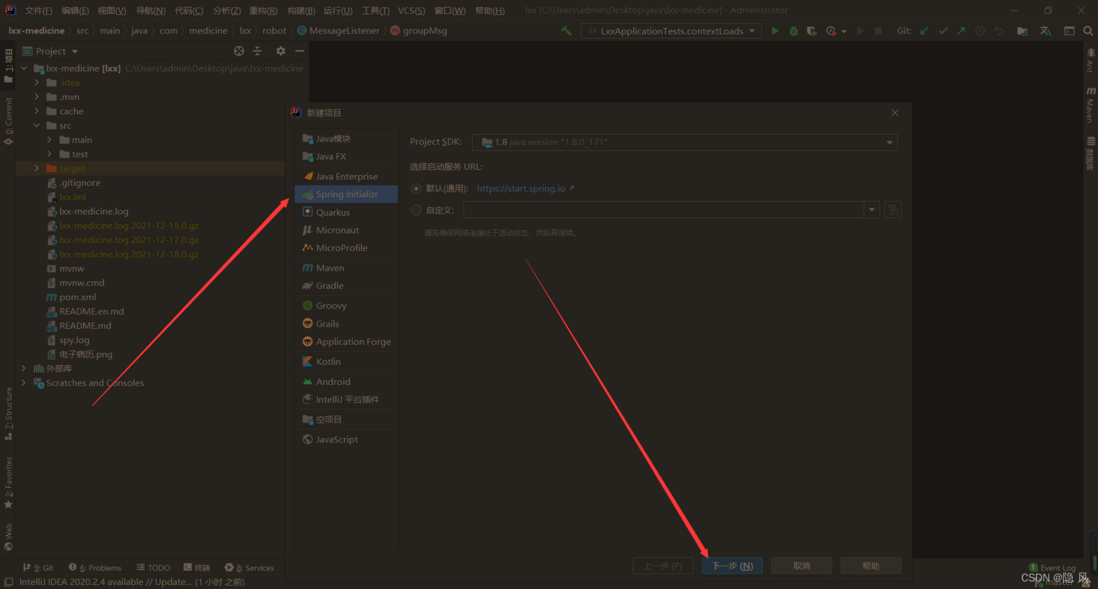1098x589 pixels.
Task: Collapse all in Project panel
Action: 257,51
